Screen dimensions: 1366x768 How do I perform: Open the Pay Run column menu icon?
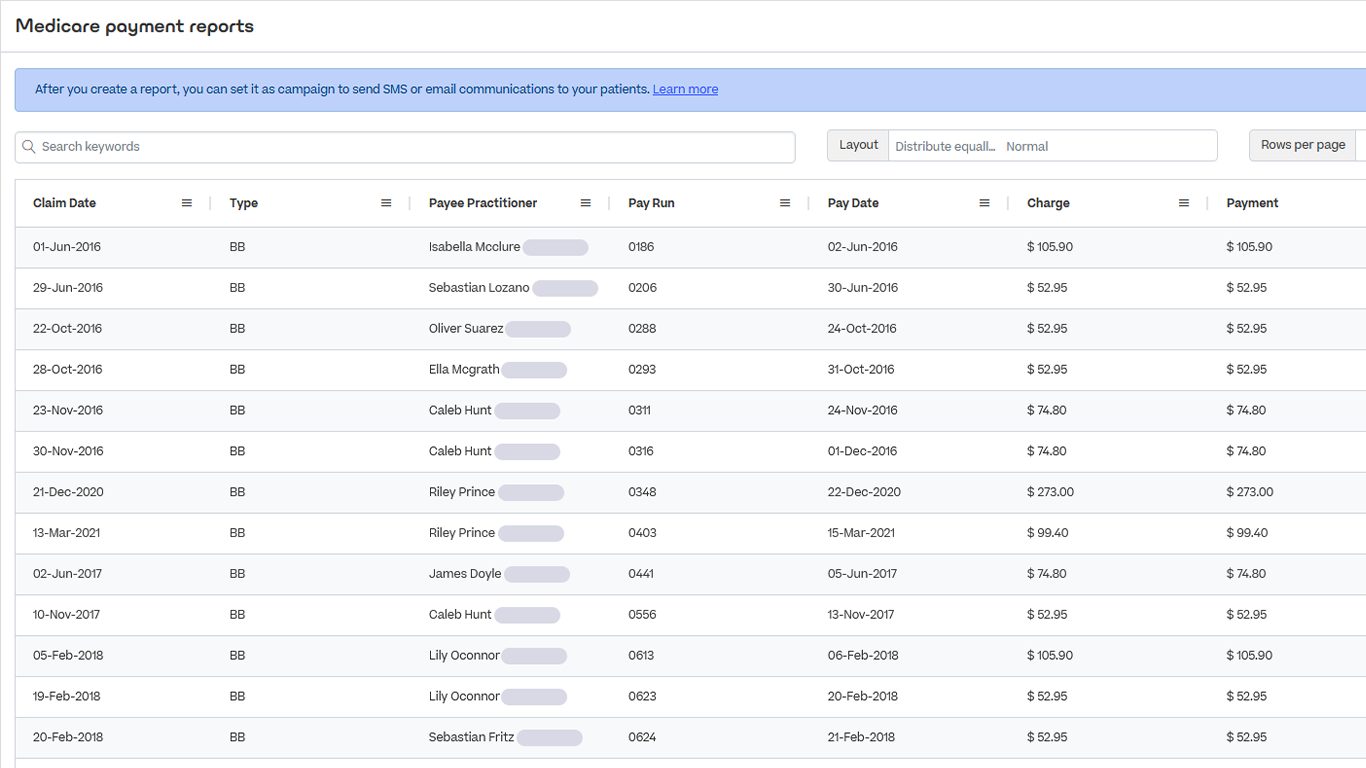pyautogui.click(x=785, y=203)
